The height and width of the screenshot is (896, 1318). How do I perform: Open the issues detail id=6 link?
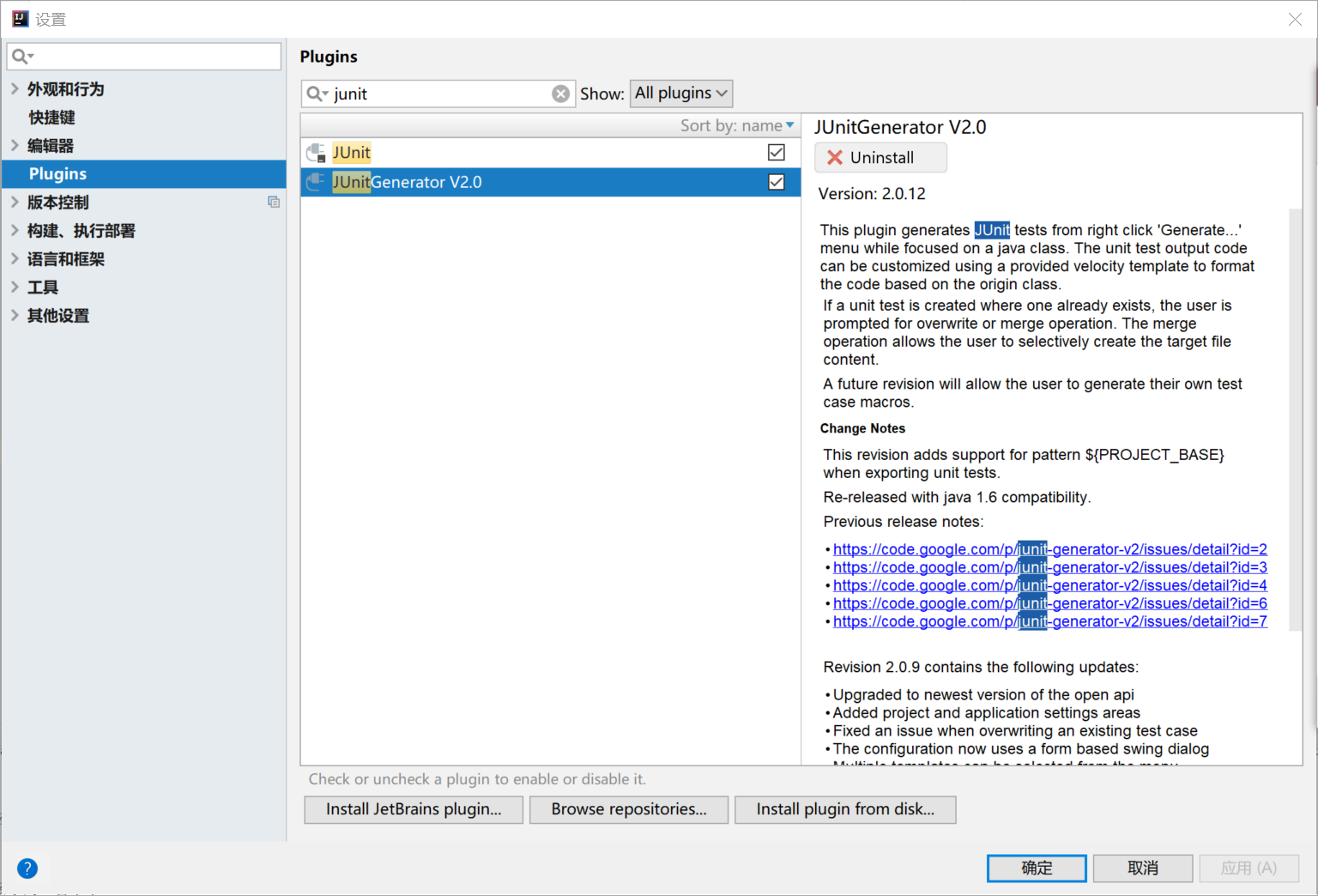1049,603
